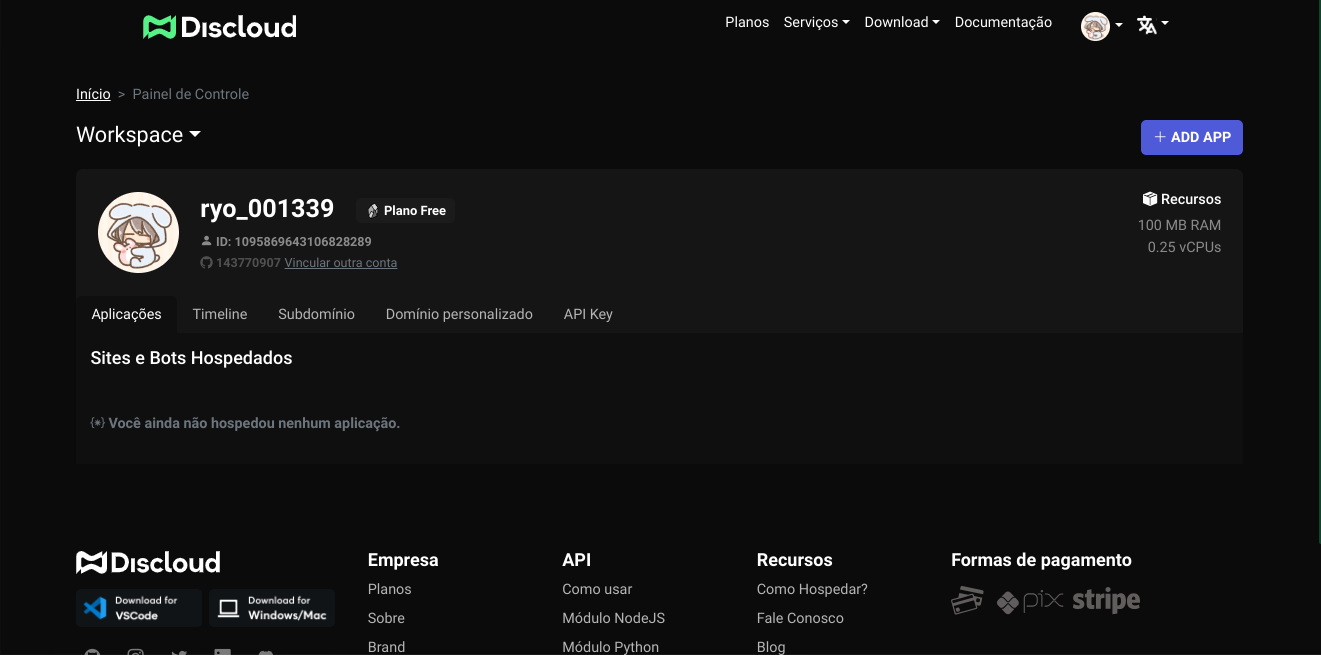The image size is (1321, 655).
Task: Click the stripe payment logo
Action: tap(1105, 600)
